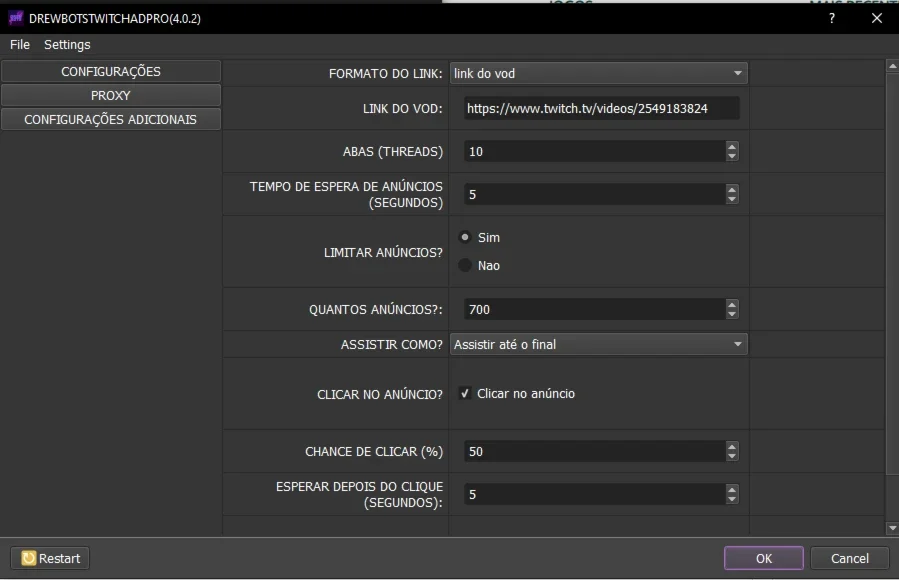Increase the QUANTOS ANÚNCIOS value

point(732,304)
